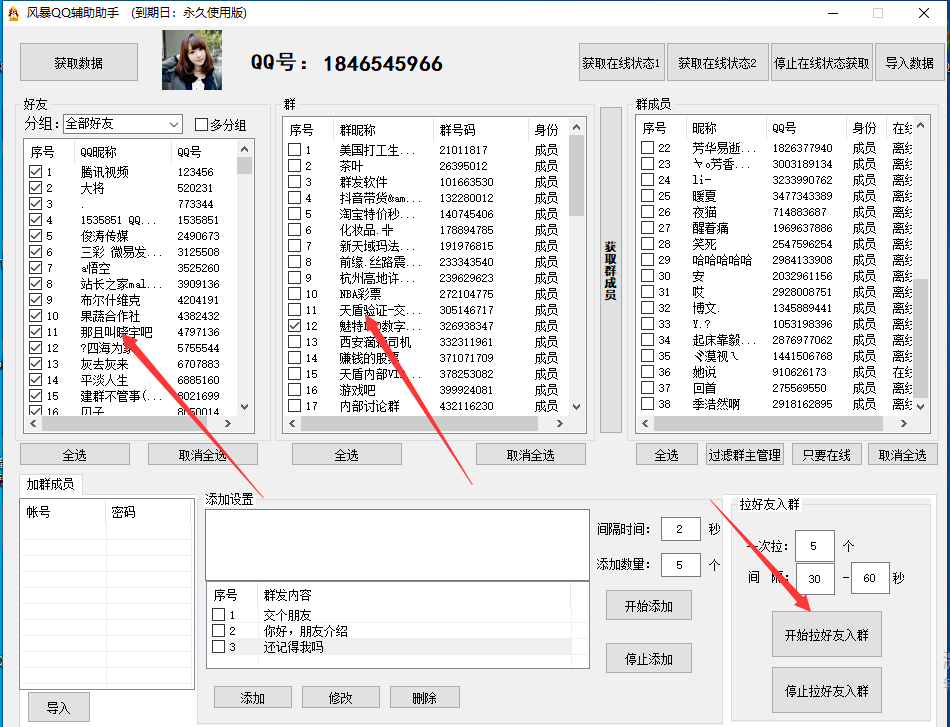Click the 删除 button
This screenshot has width=950, height=727.
[x=425, y=697]
